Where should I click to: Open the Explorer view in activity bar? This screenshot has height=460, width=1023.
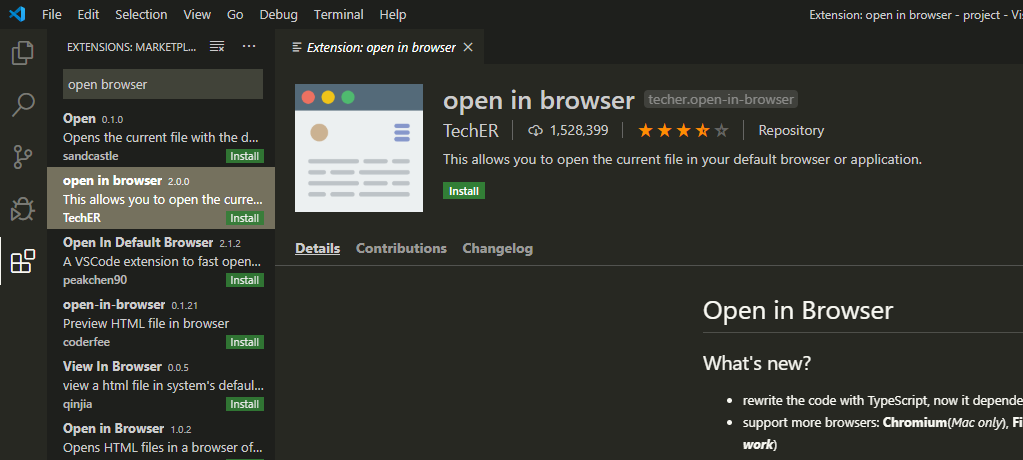[x=23, y=53]
